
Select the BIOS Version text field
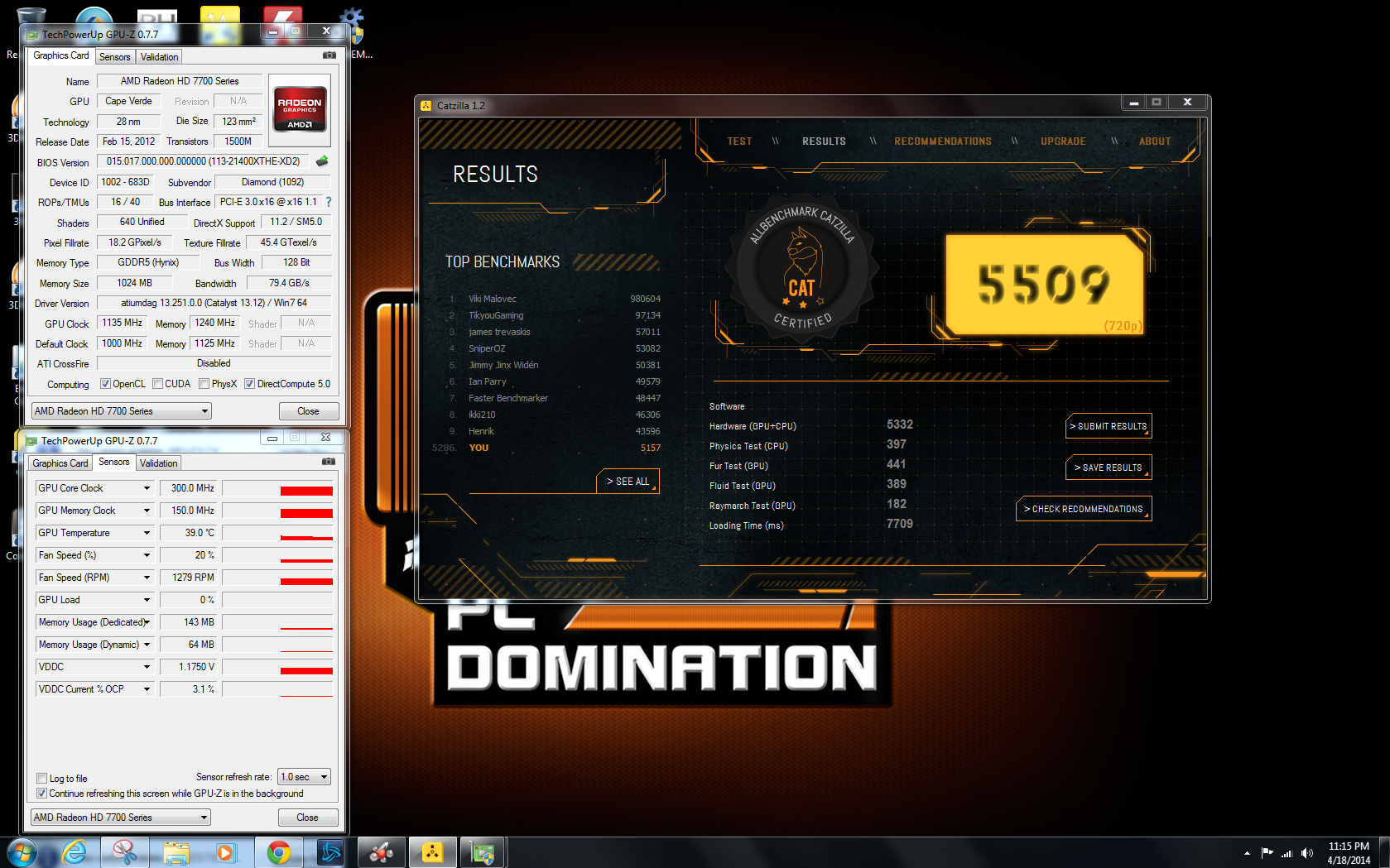point(203,161)
